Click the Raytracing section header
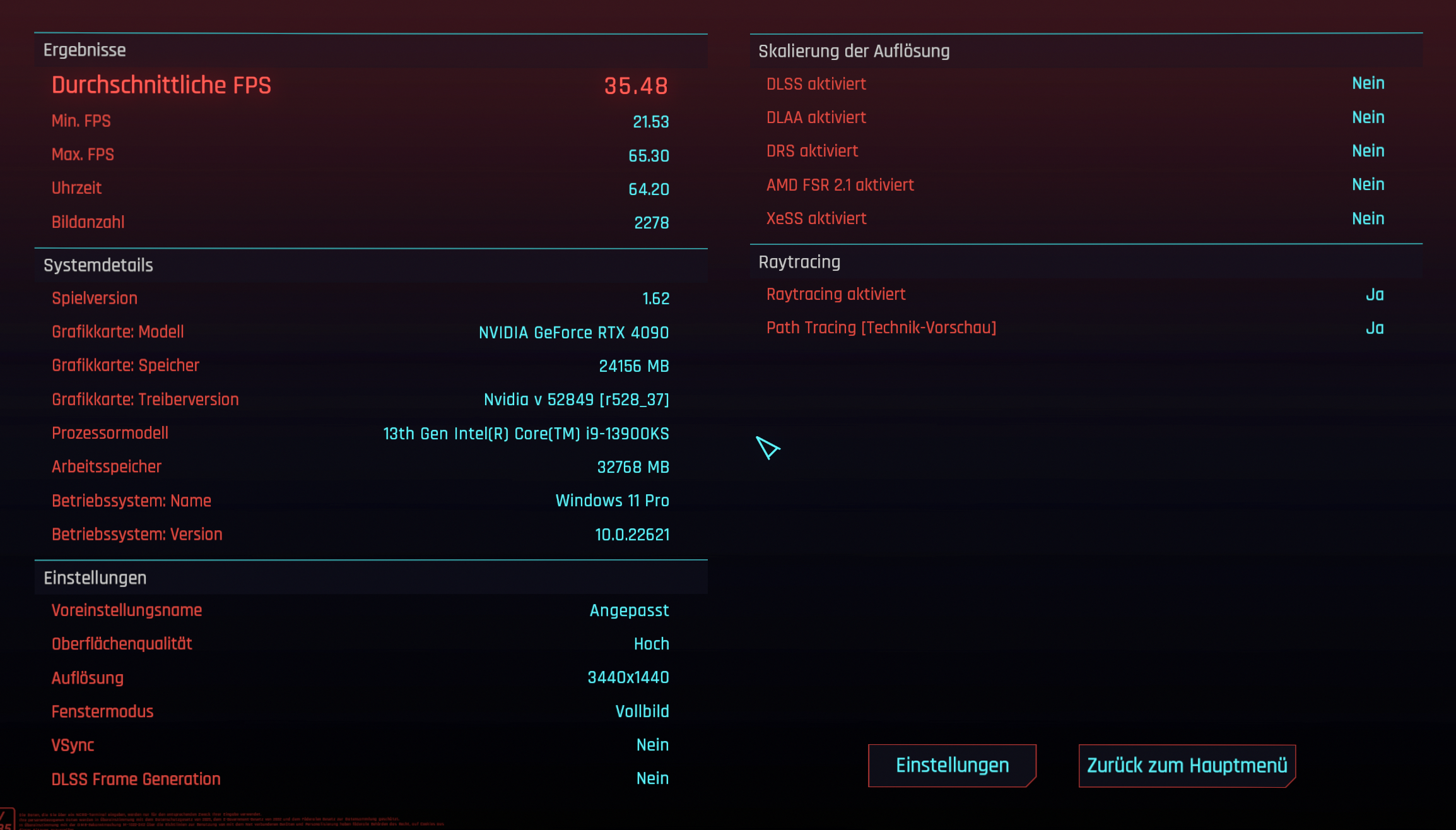Viewport: 1456px width, 830px height. (799, 262)
